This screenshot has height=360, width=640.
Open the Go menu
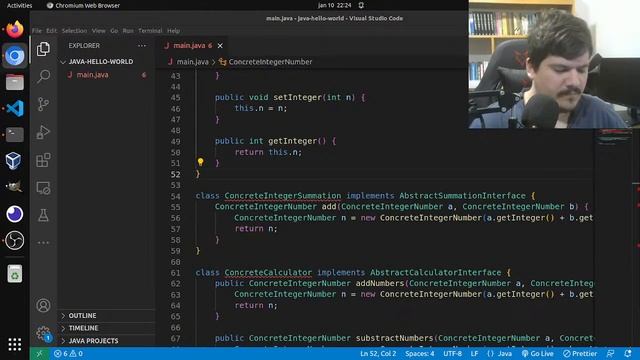pyautogui.click(x=114, y=31)
